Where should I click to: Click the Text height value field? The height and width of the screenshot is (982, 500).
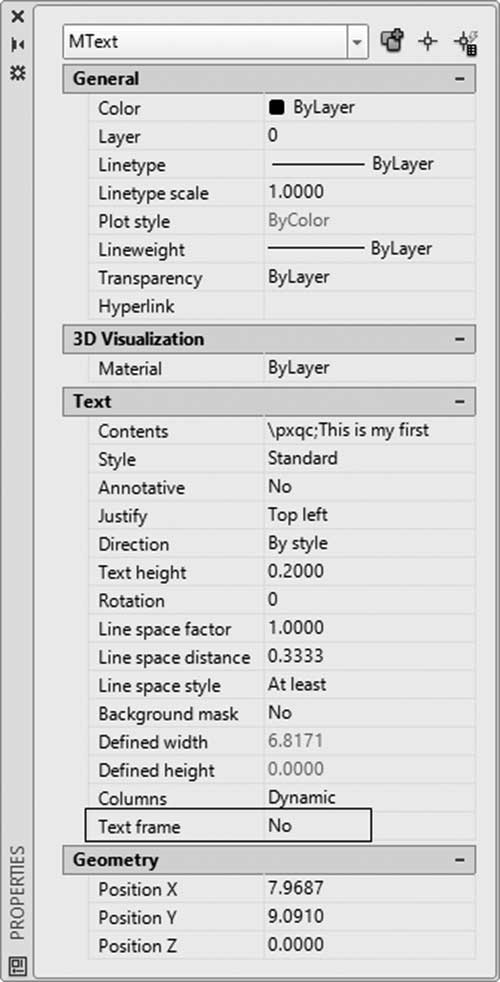pos(370,571)
